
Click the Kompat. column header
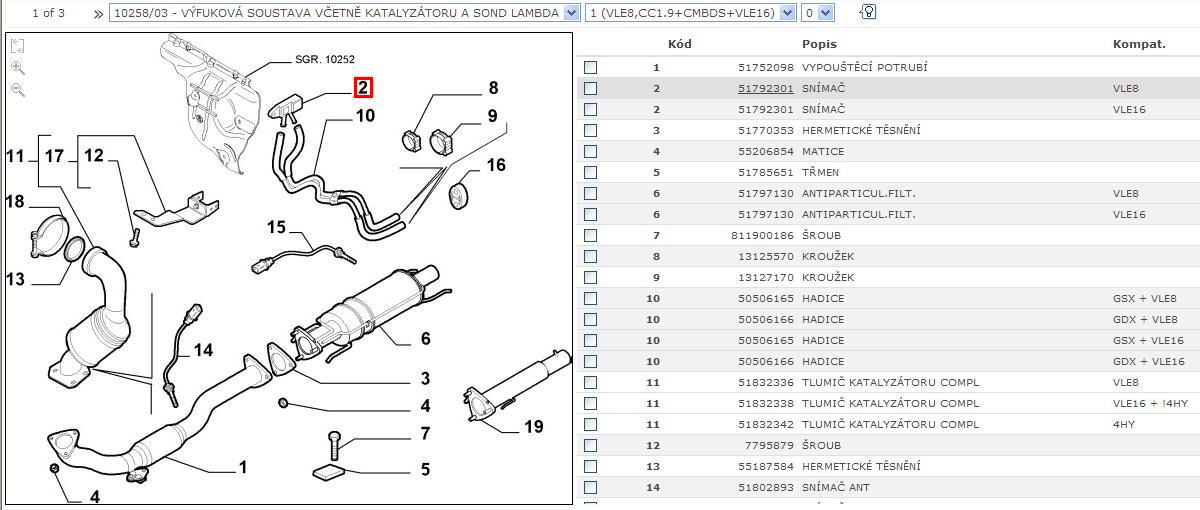pyautogui.click(x=1139, y=44)
